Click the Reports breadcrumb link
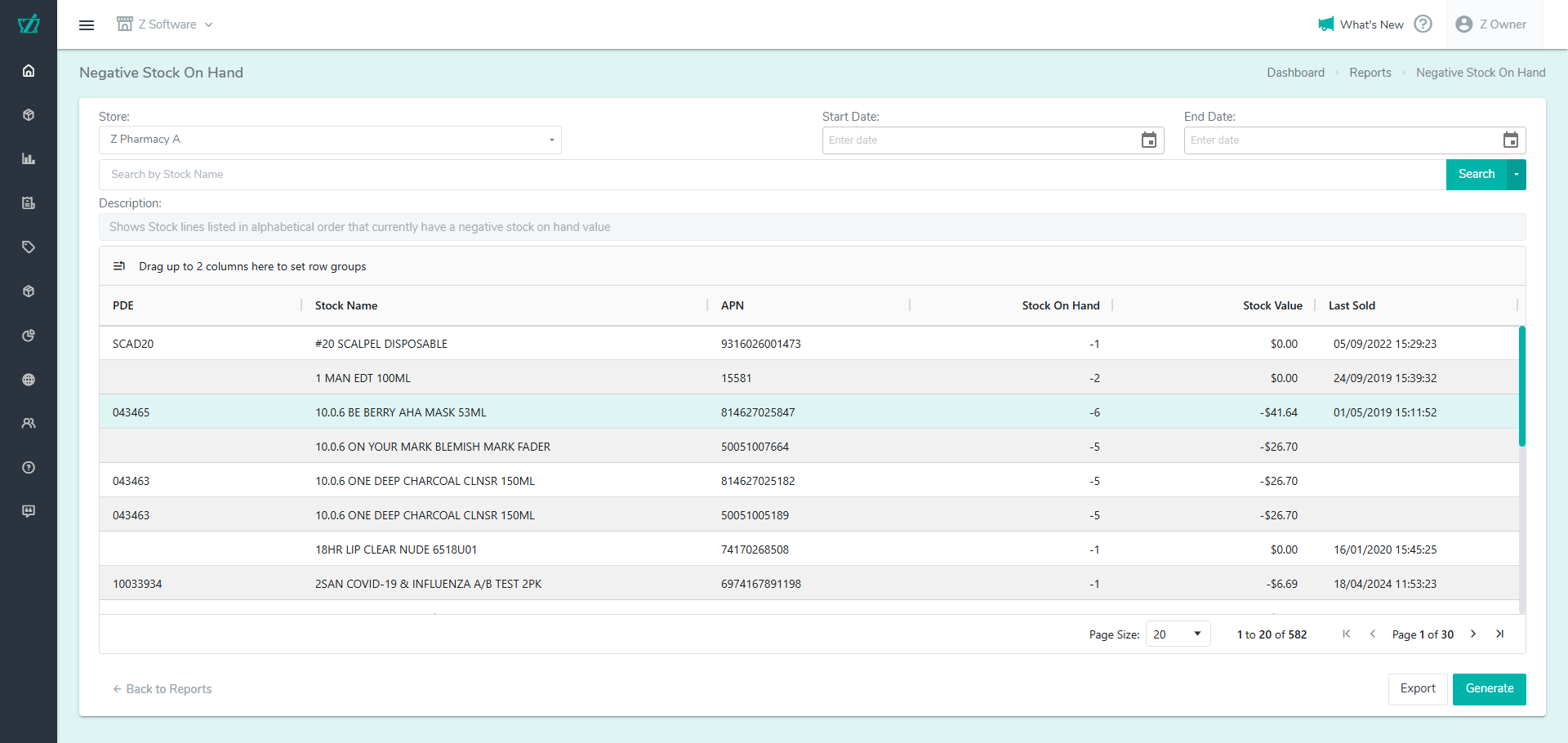Viewport: 1568px width, 743px height. [x=1370, y=73]
